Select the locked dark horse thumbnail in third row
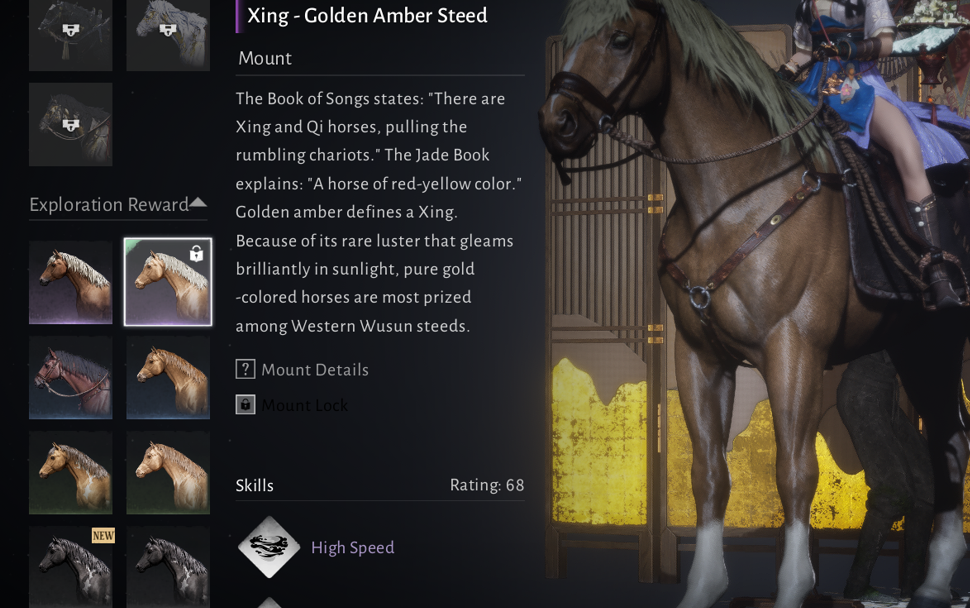Screen dimensions: 970x608 point(71,124)
